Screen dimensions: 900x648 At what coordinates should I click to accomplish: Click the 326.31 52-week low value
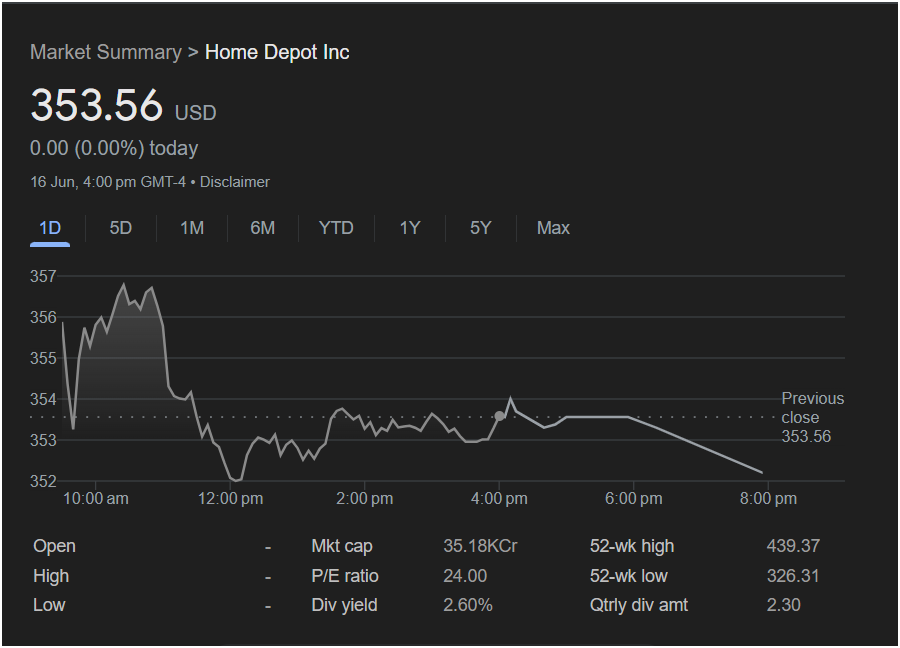point(793,576)
